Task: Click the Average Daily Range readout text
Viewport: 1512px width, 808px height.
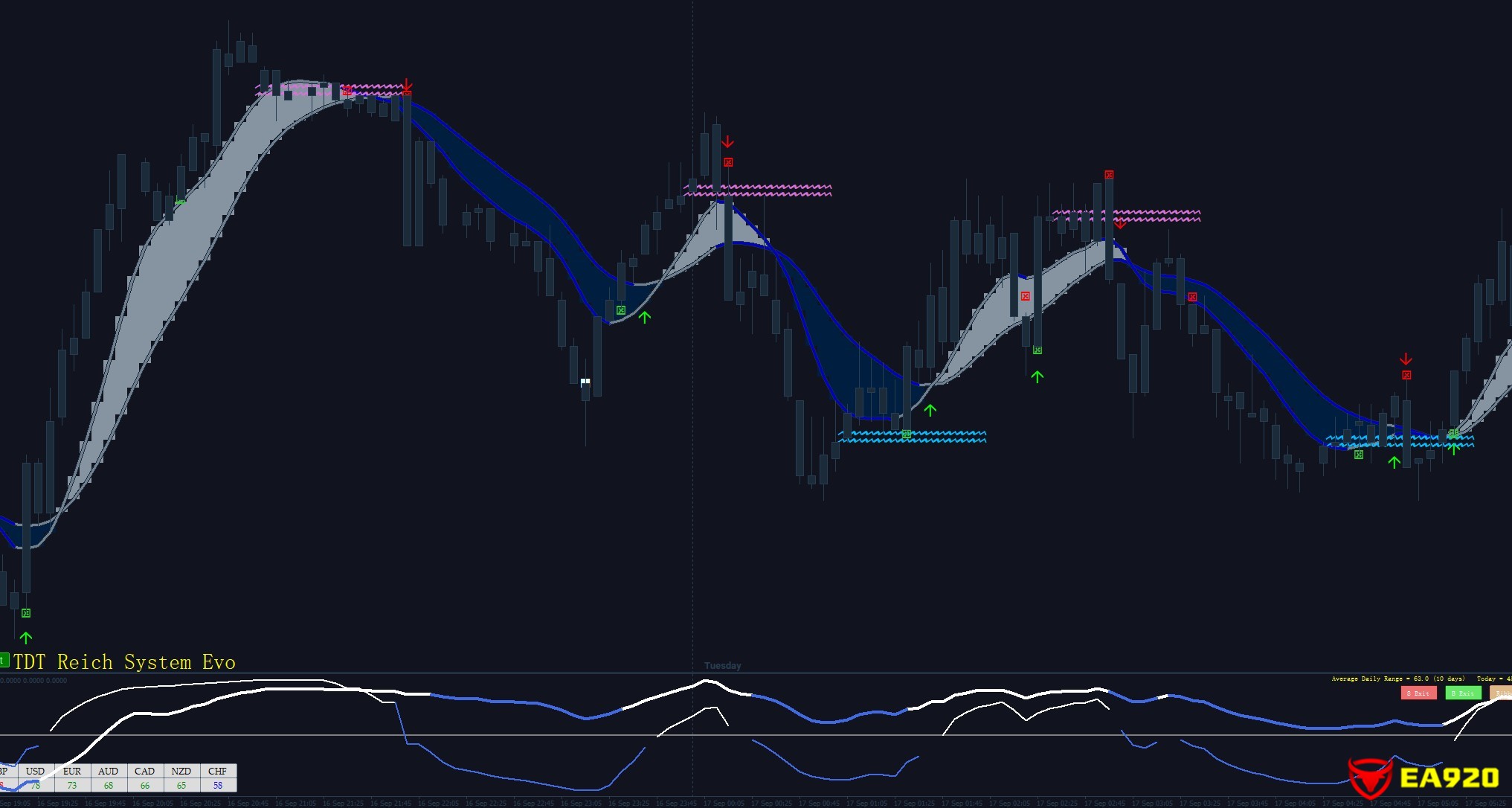Action: click(x=1397, y=679)
